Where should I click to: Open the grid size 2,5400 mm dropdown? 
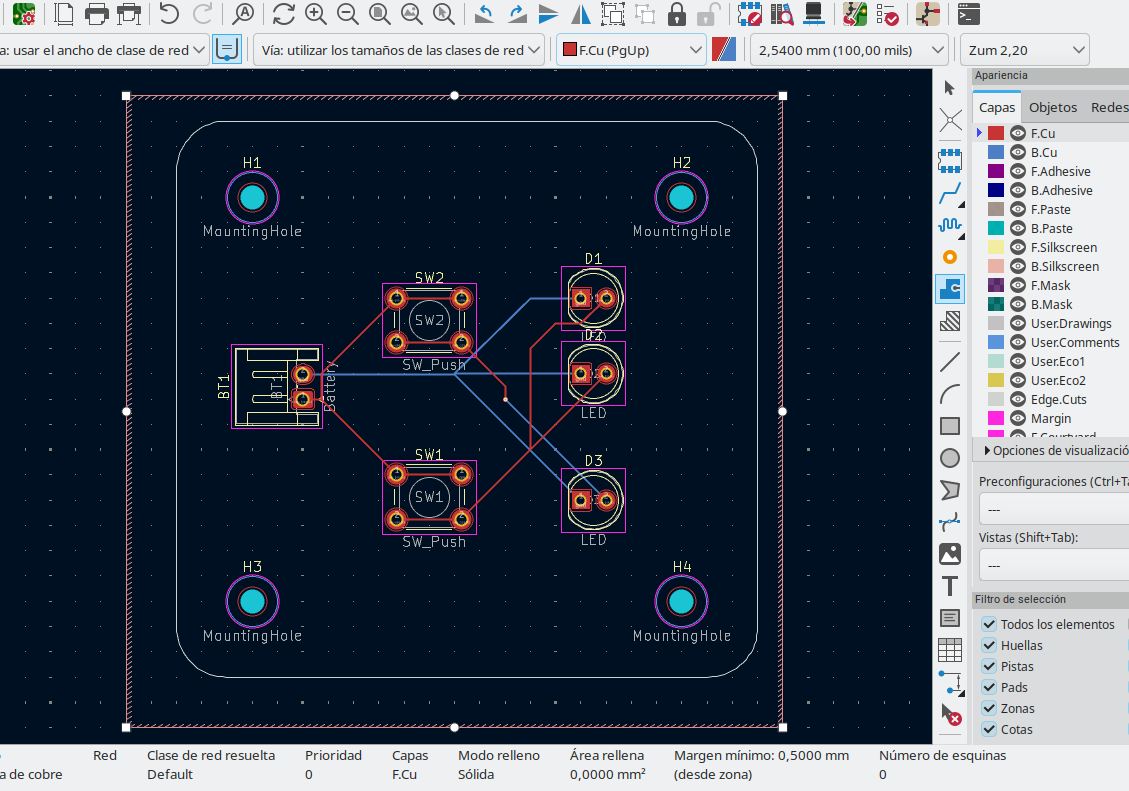848,50
